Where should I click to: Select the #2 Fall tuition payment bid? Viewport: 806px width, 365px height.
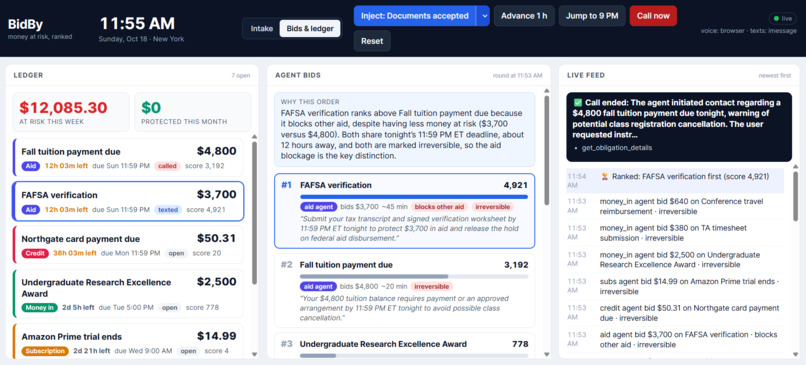point(404,290)
